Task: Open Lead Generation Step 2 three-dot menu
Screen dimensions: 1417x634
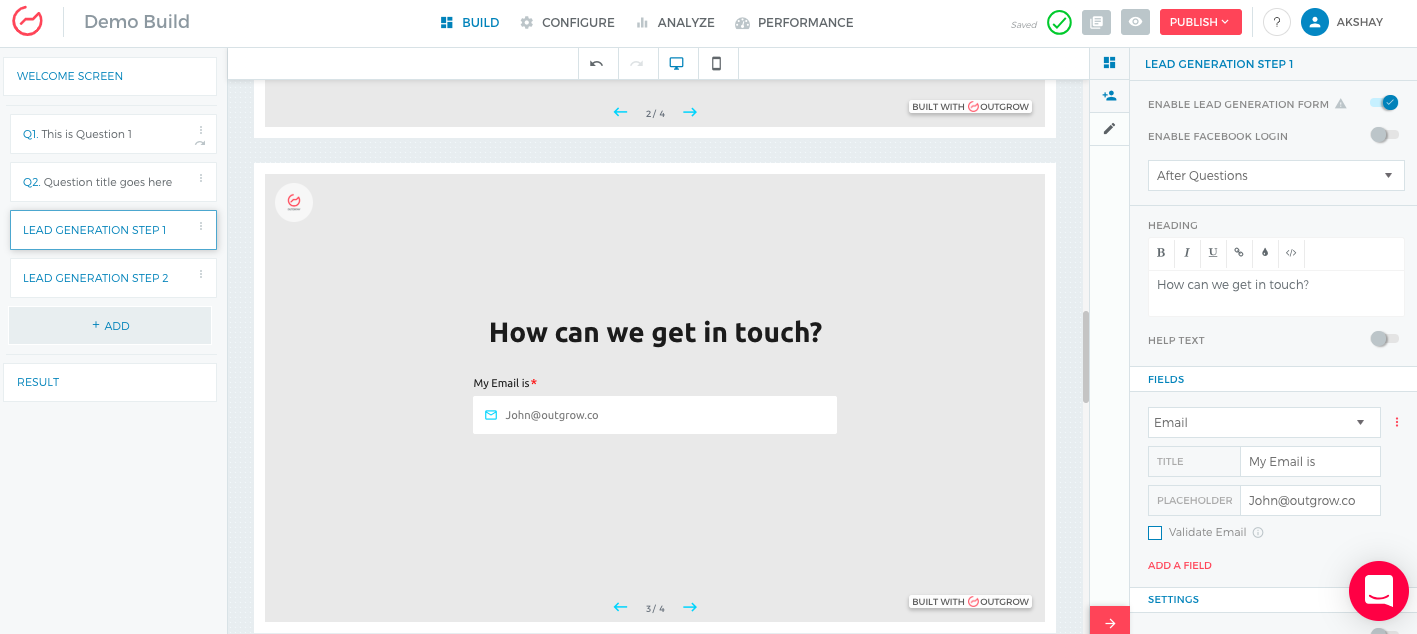Action: [201, 274]
